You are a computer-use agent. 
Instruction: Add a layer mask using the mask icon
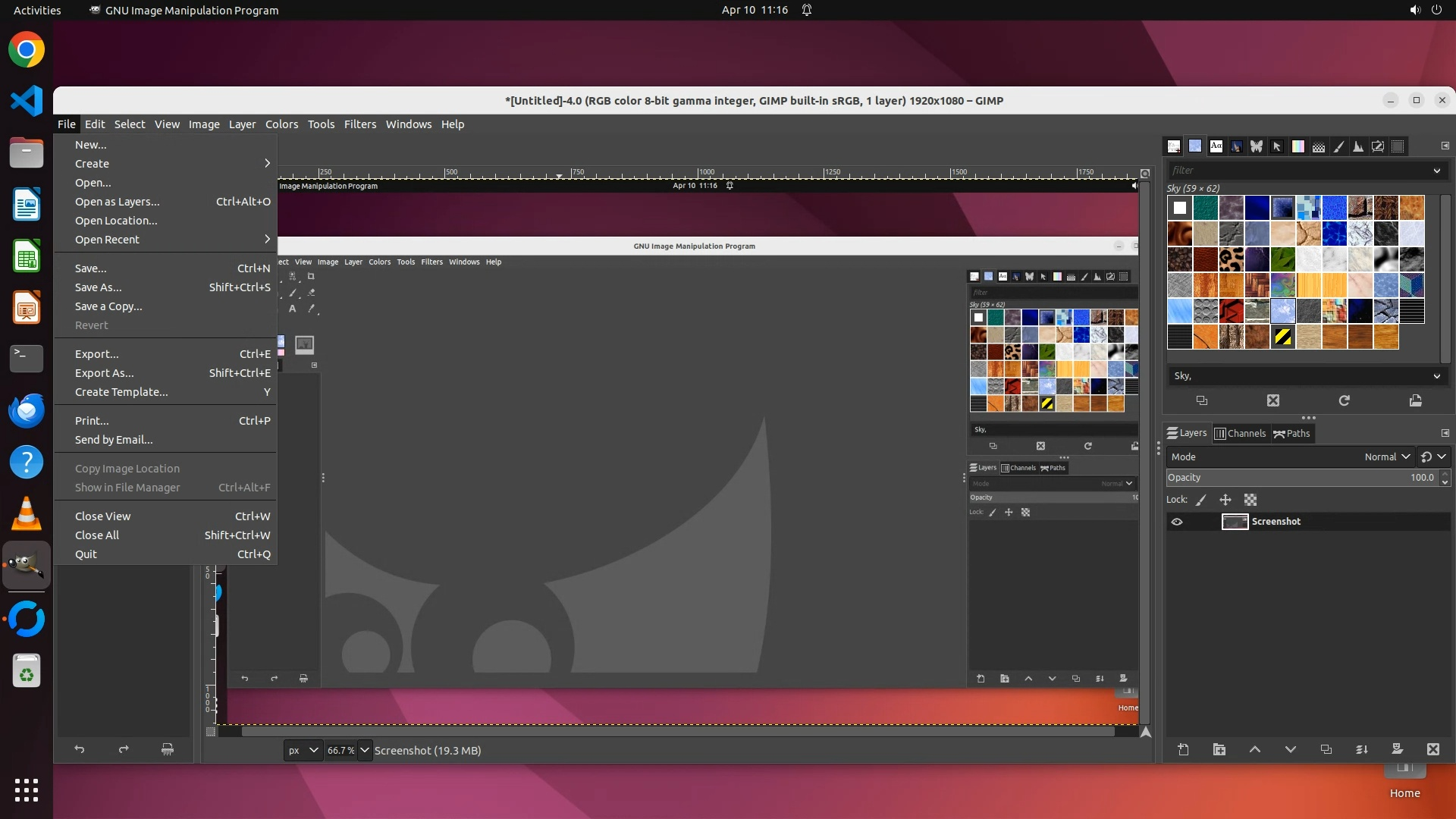pyautogui.click(x=1397, y=749)
